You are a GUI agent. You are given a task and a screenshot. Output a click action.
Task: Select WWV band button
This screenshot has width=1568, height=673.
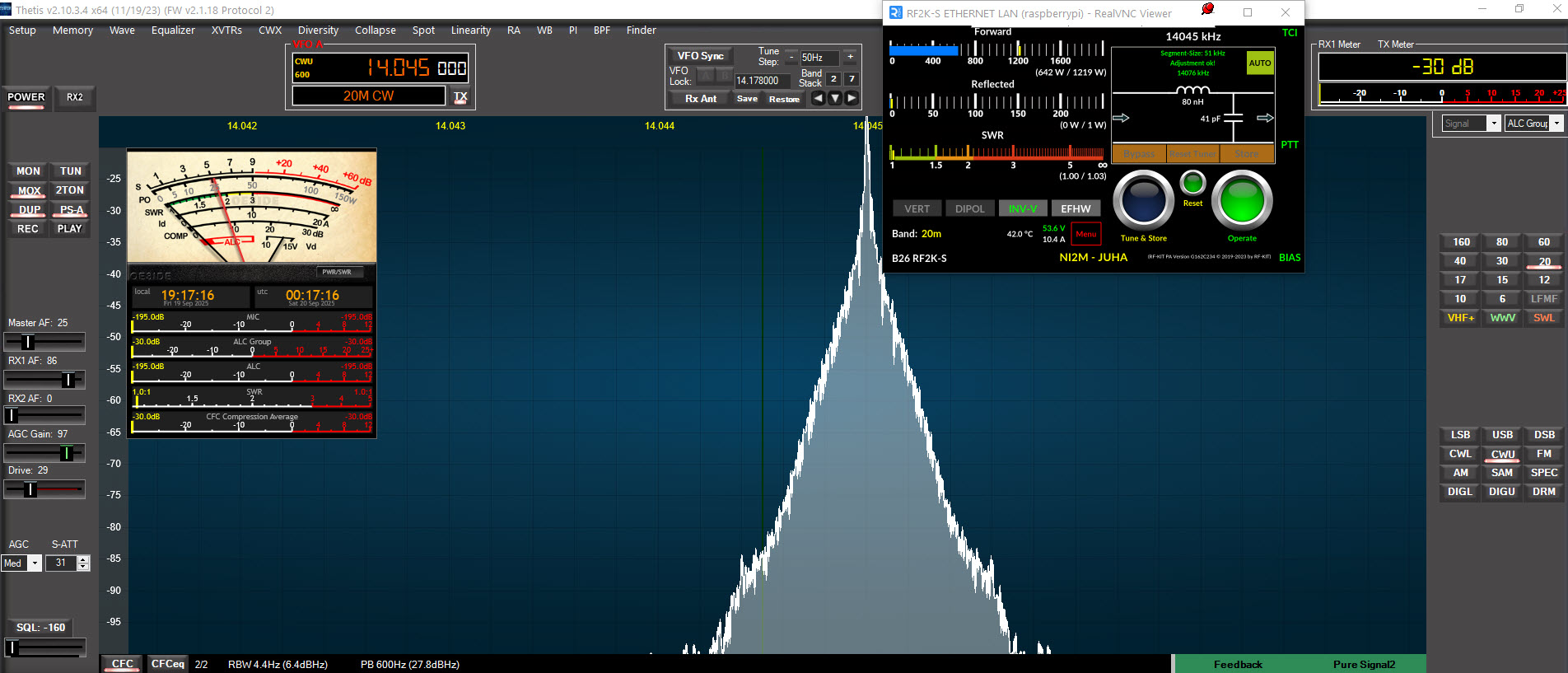tap(1502, 318)
